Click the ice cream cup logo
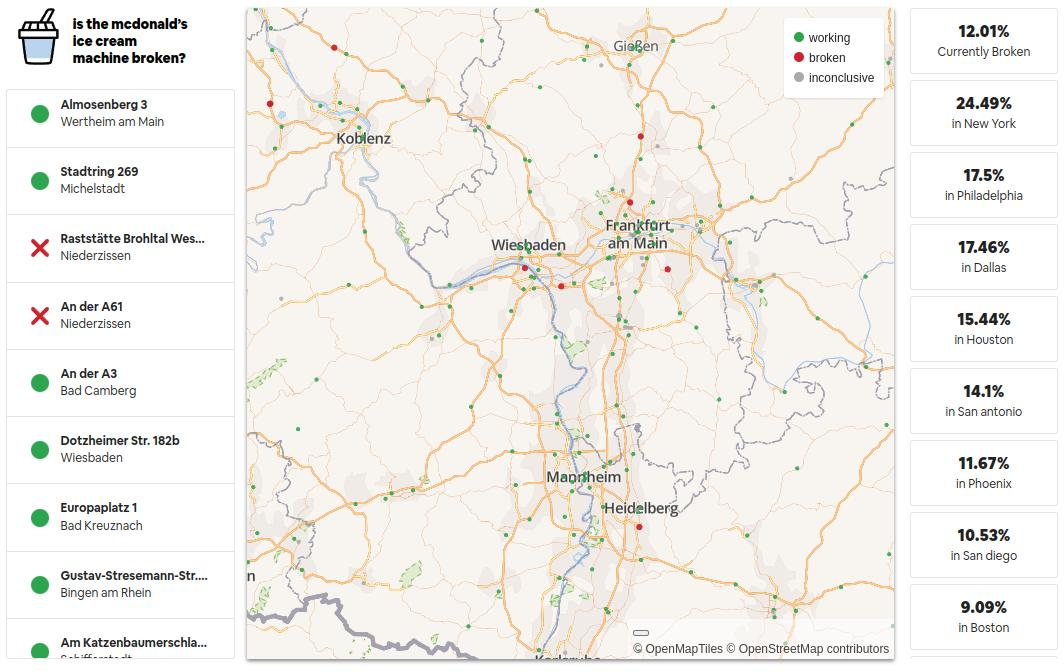 click(39, 37)
